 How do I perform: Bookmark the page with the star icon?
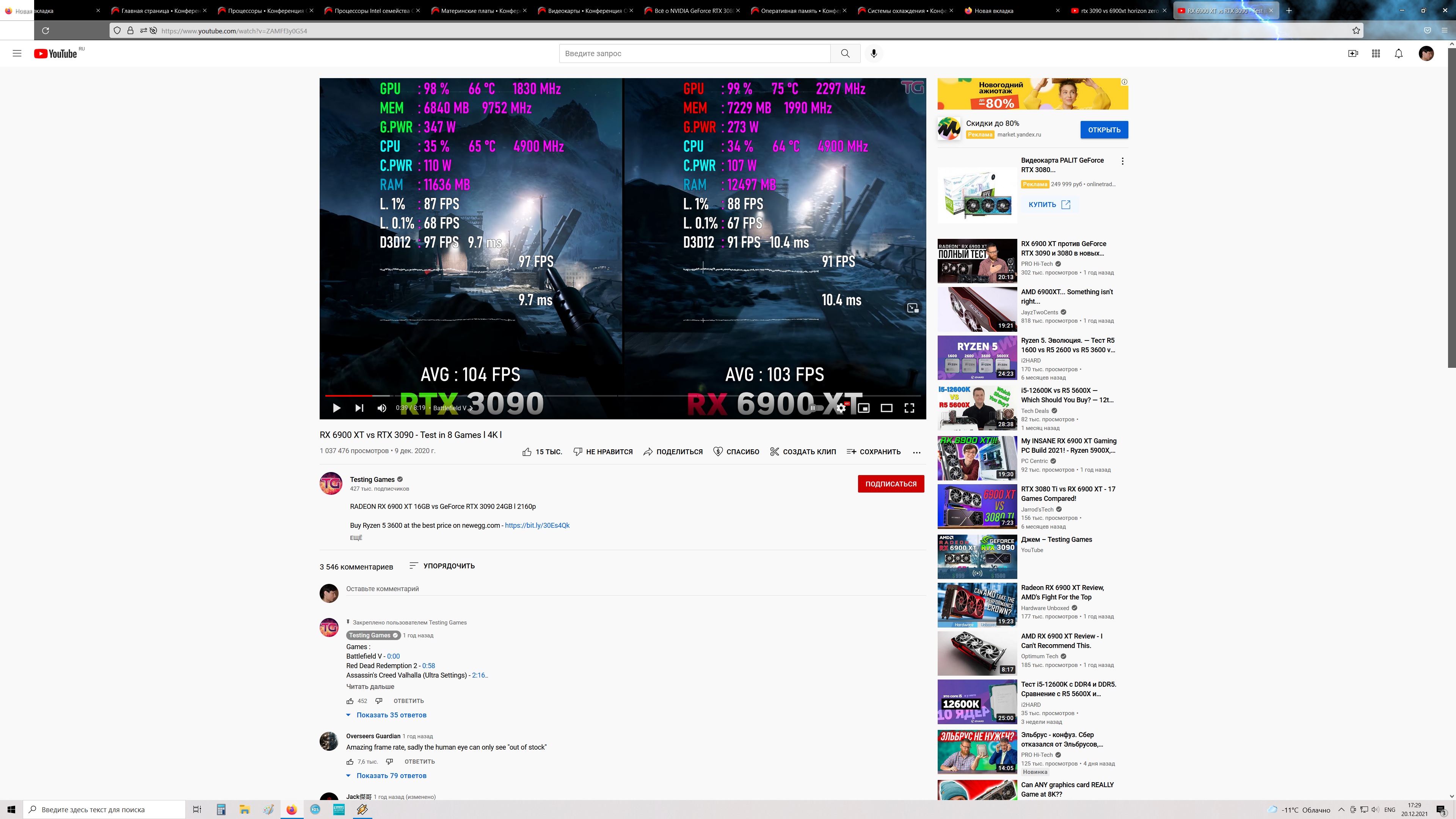1356,30
